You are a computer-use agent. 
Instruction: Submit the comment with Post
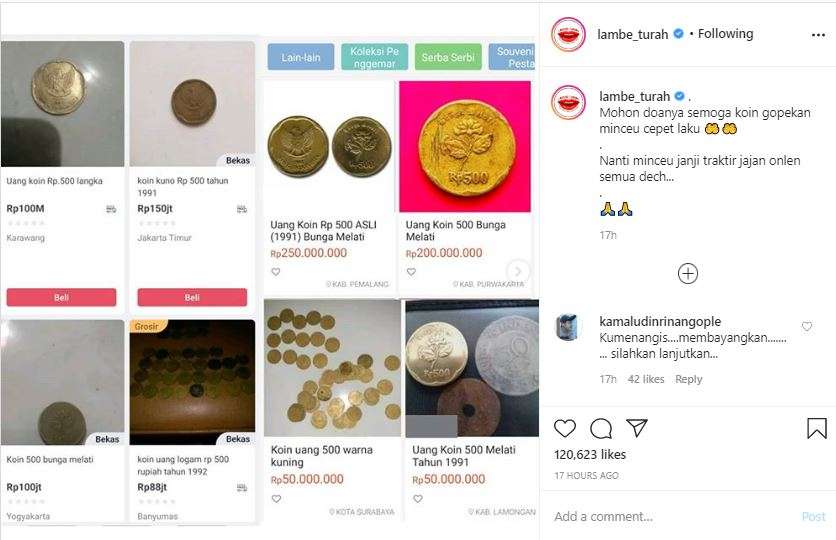coord(813,516)
